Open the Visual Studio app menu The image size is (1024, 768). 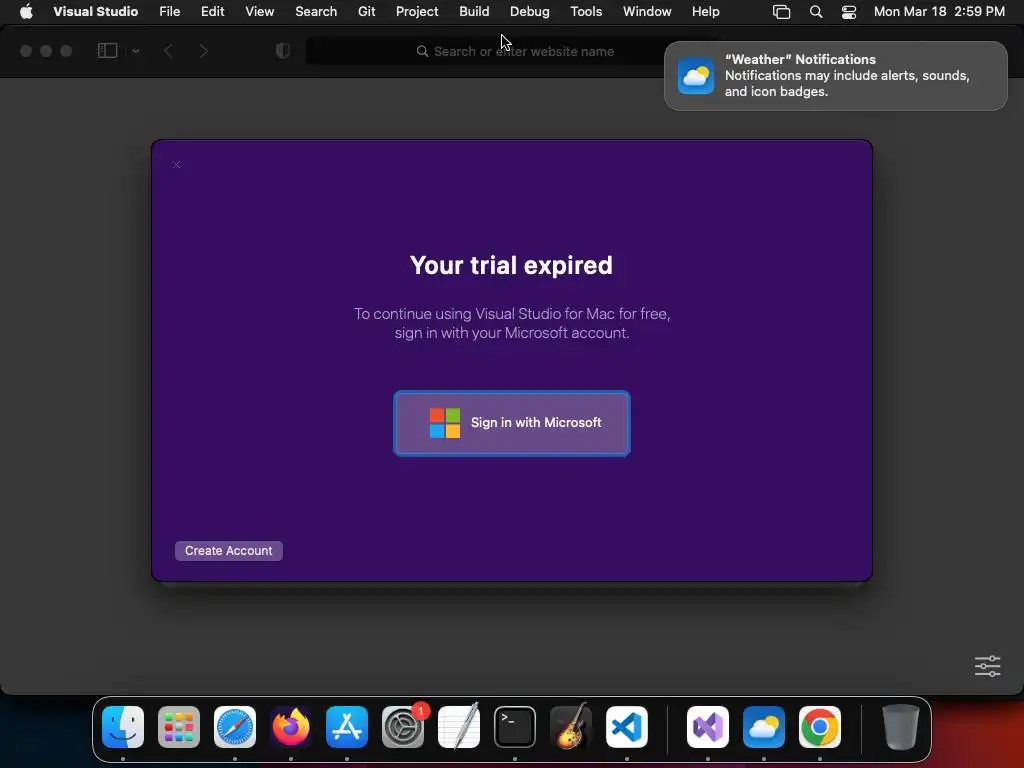[95, 12]
